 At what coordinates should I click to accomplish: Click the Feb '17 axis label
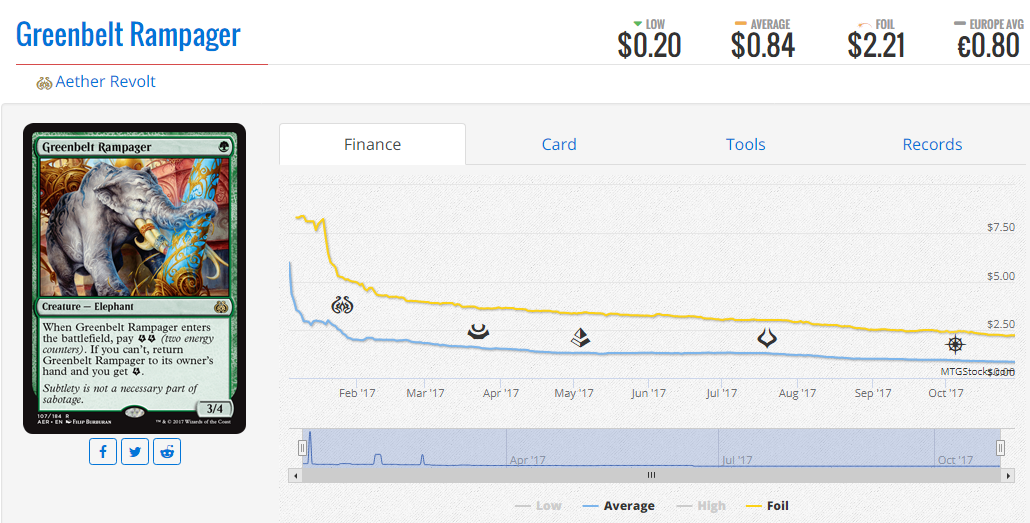[x=357, y=393]
